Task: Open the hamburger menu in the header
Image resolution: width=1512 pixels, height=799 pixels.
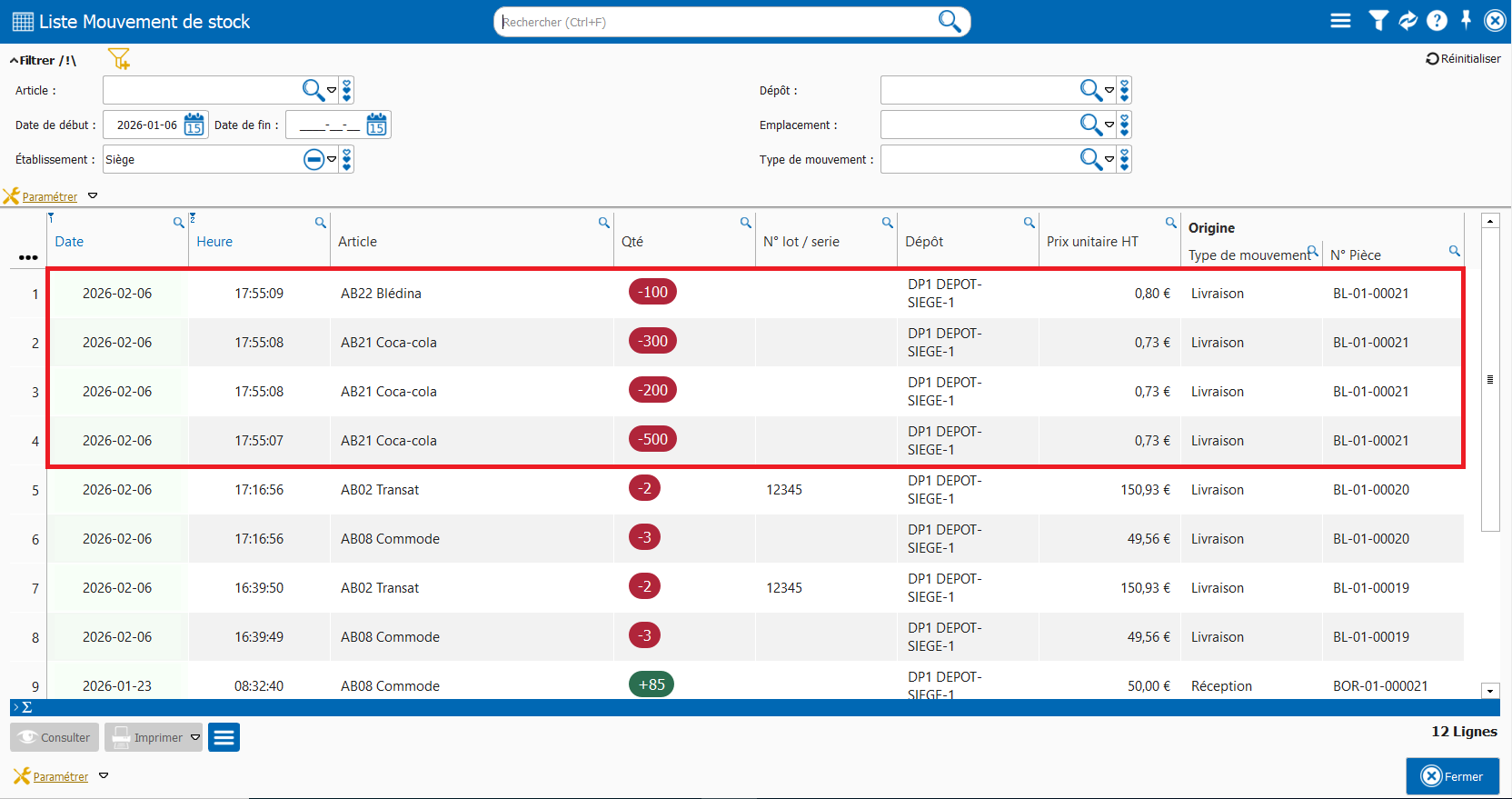Action: 1340,21
